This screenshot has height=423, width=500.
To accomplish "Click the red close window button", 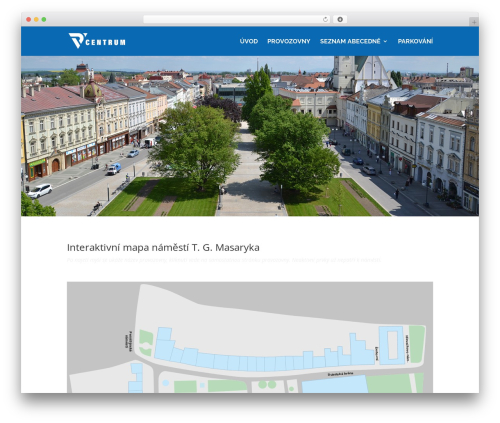I will pos(29,19).
